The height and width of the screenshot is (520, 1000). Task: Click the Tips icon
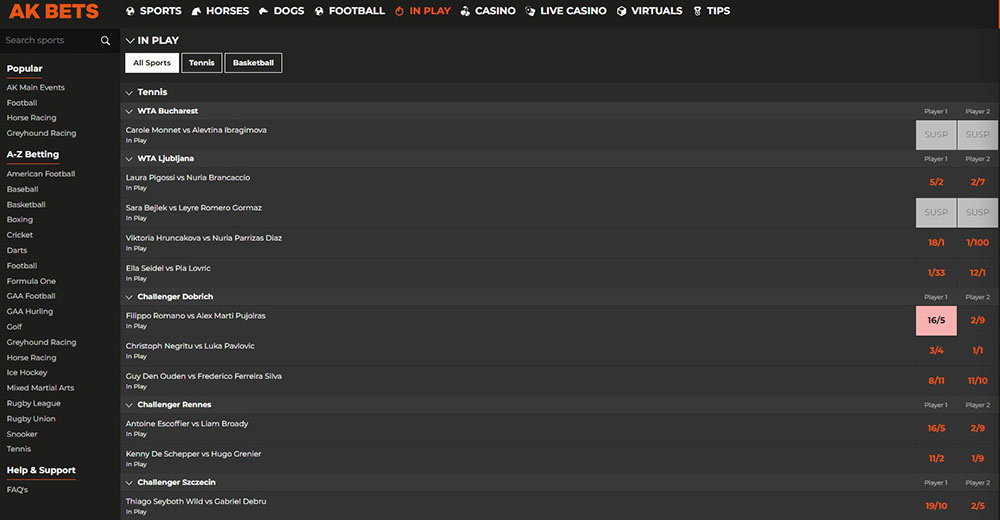(x=697, y=11)
